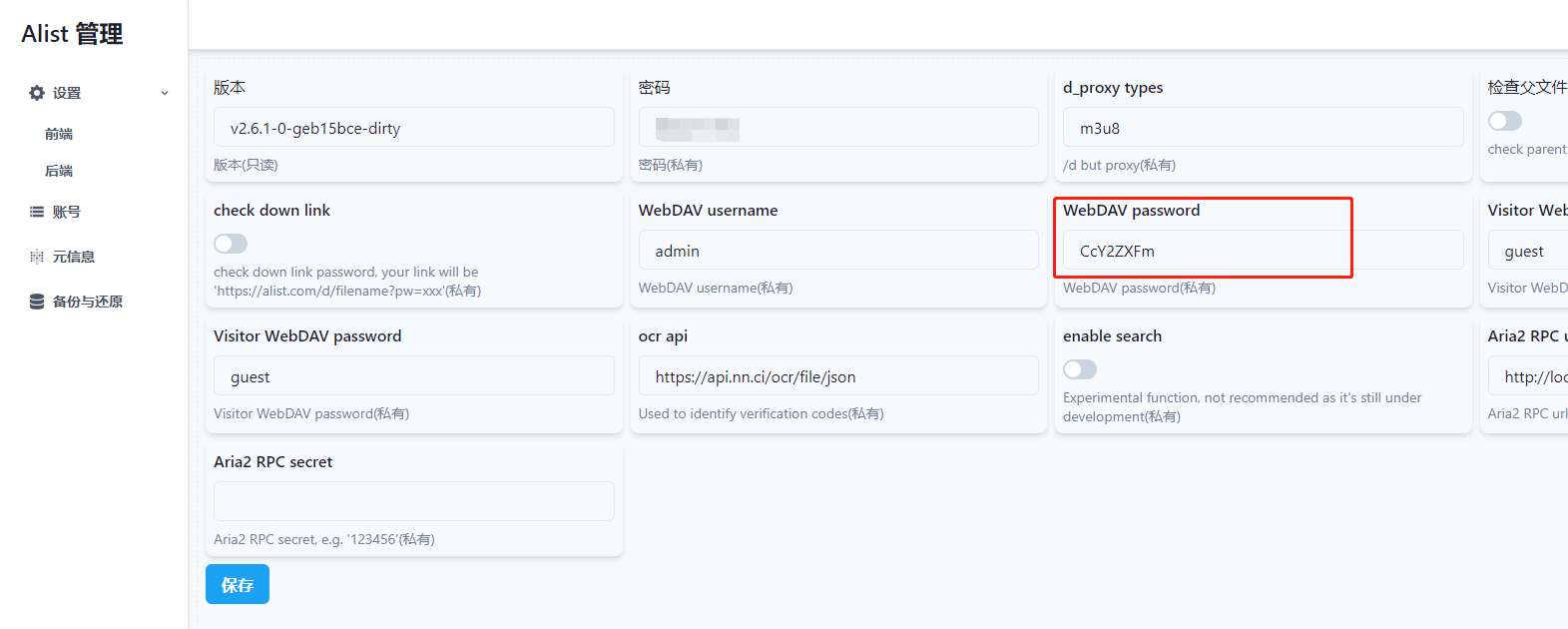The height and width of the screenshot is (629, 1568).
Task: Click the '/d but proxy(私有)' helper text
Action: [1119, 165]
